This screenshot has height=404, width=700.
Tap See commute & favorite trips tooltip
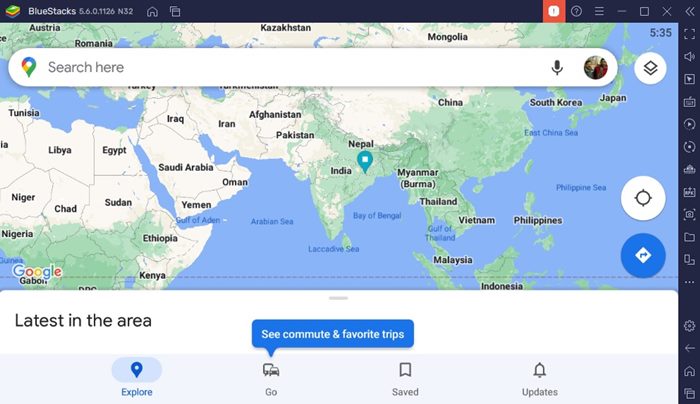click(333, 334)
